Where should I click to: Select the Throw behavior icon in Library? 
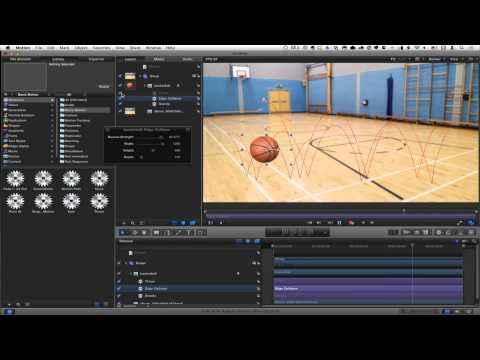point(99,201)
